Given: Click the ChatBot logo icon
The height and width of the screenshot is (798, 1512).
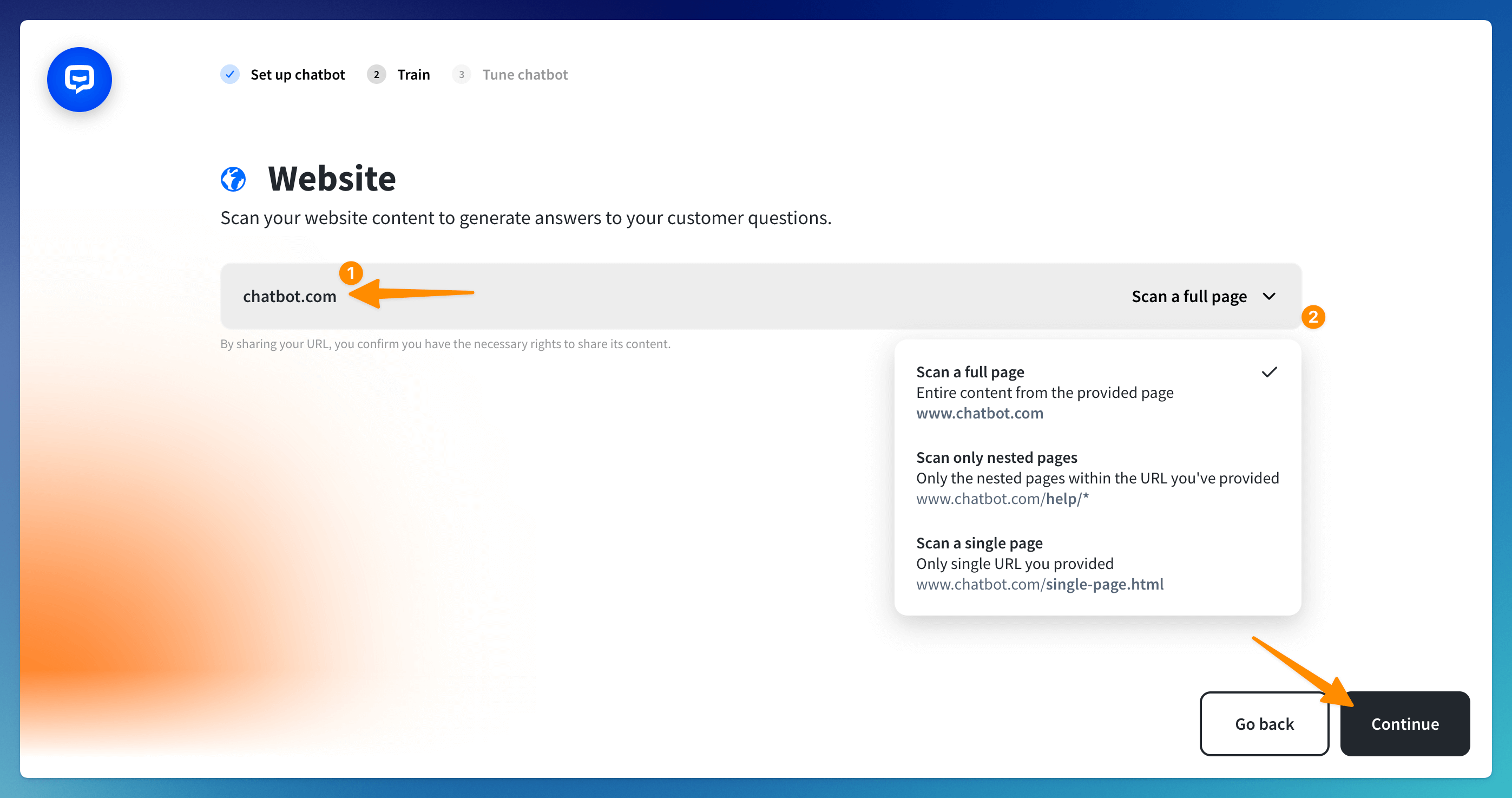Looking at the screenshot, I should [79, 79].
